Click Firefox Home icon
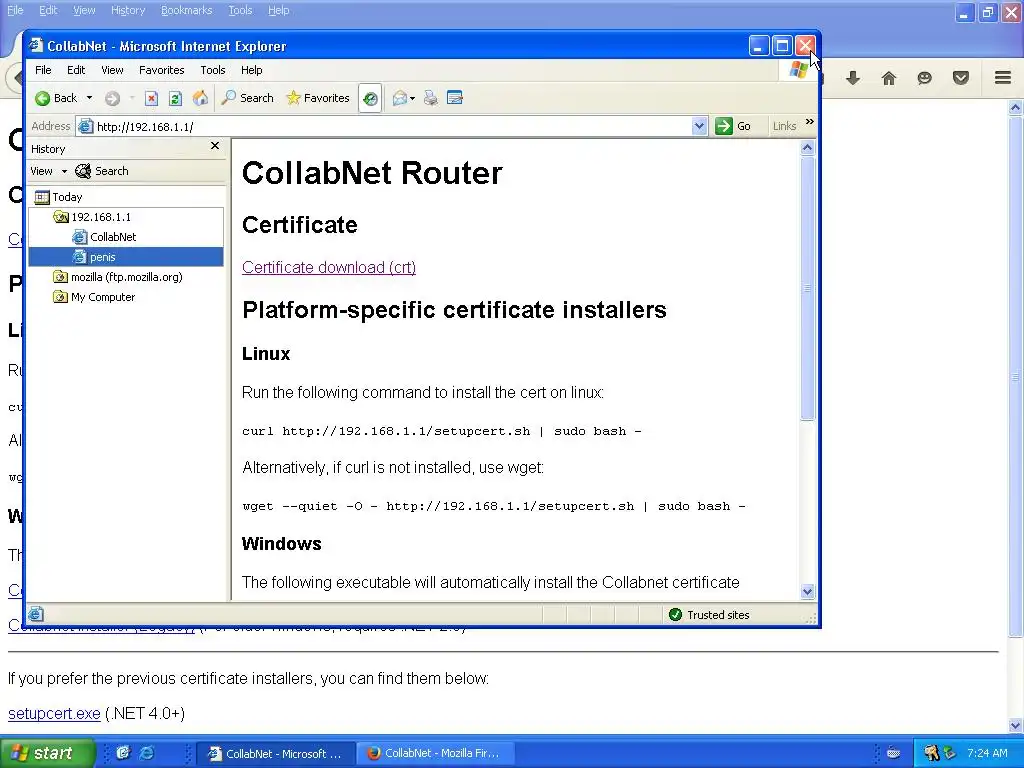 889,78
